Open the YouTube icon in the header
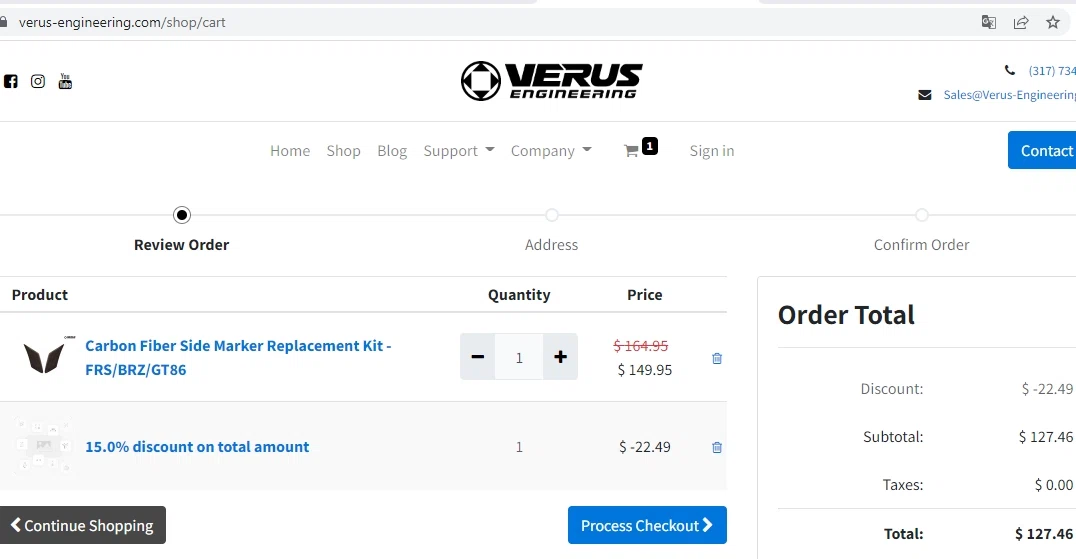 (x=65, y=81)
